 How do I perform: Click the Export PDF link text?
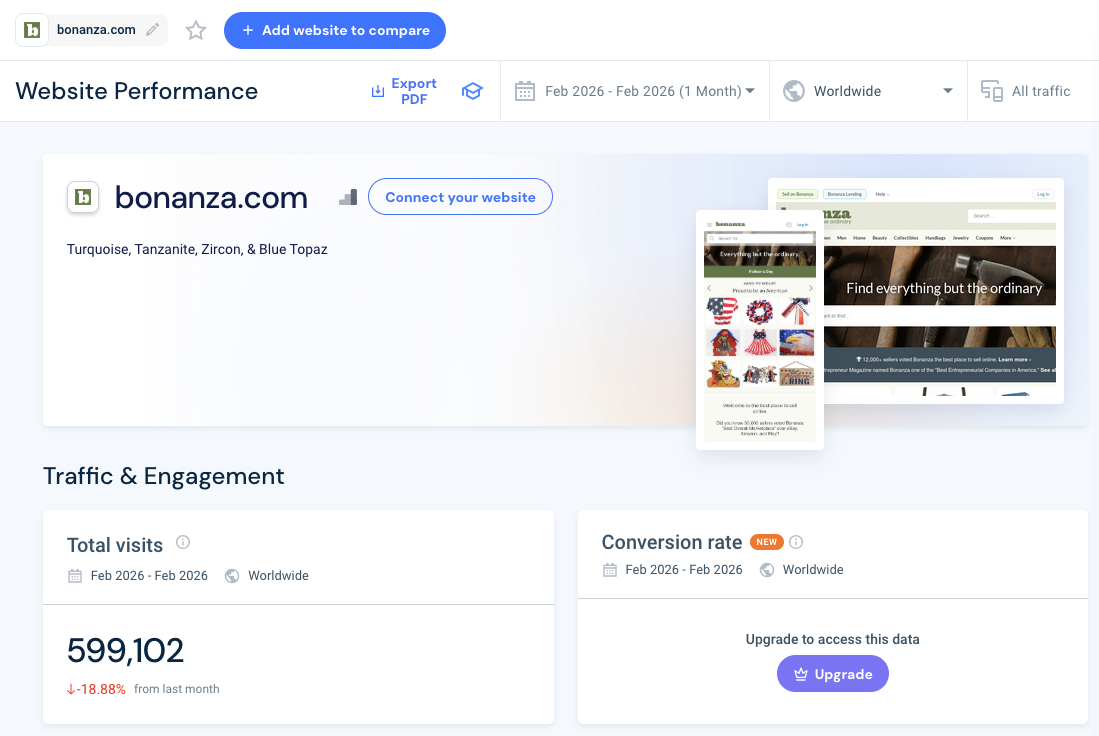pyautogui.click(x=414, y=90)
